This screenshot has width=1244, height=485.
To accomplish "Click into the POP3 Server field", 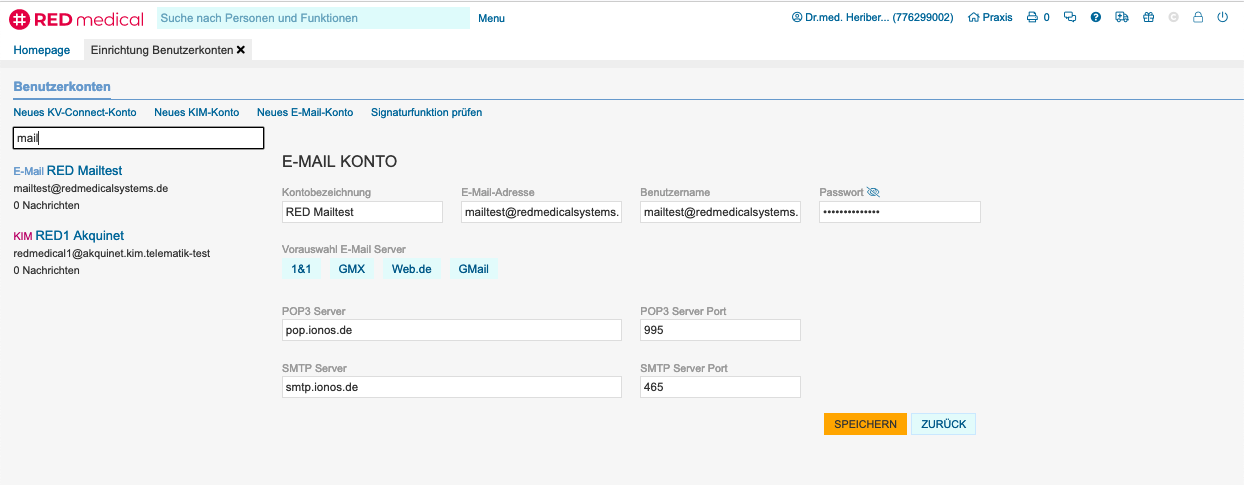I will click(452, 330).
